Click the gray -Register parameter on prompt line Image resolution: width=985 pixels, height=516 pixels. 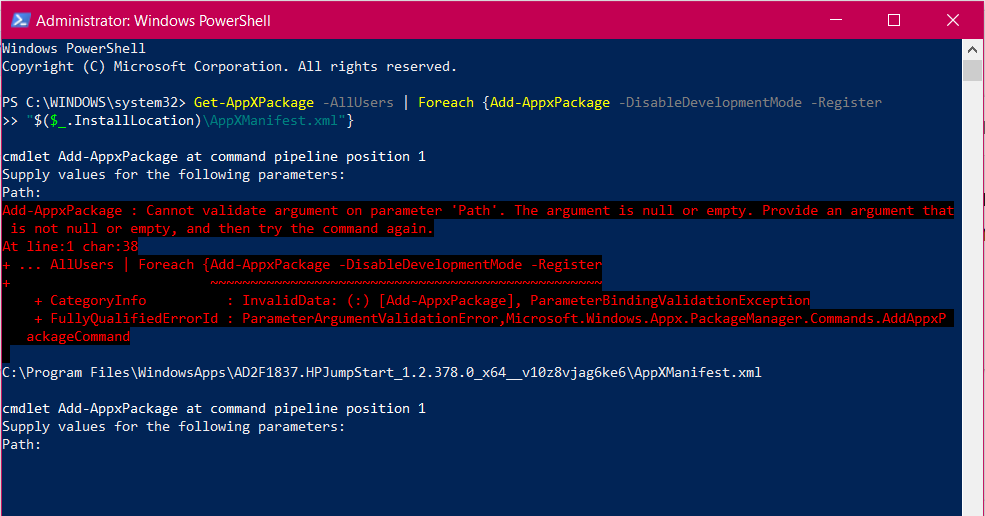pyautogui.click(x=846, y=102)
